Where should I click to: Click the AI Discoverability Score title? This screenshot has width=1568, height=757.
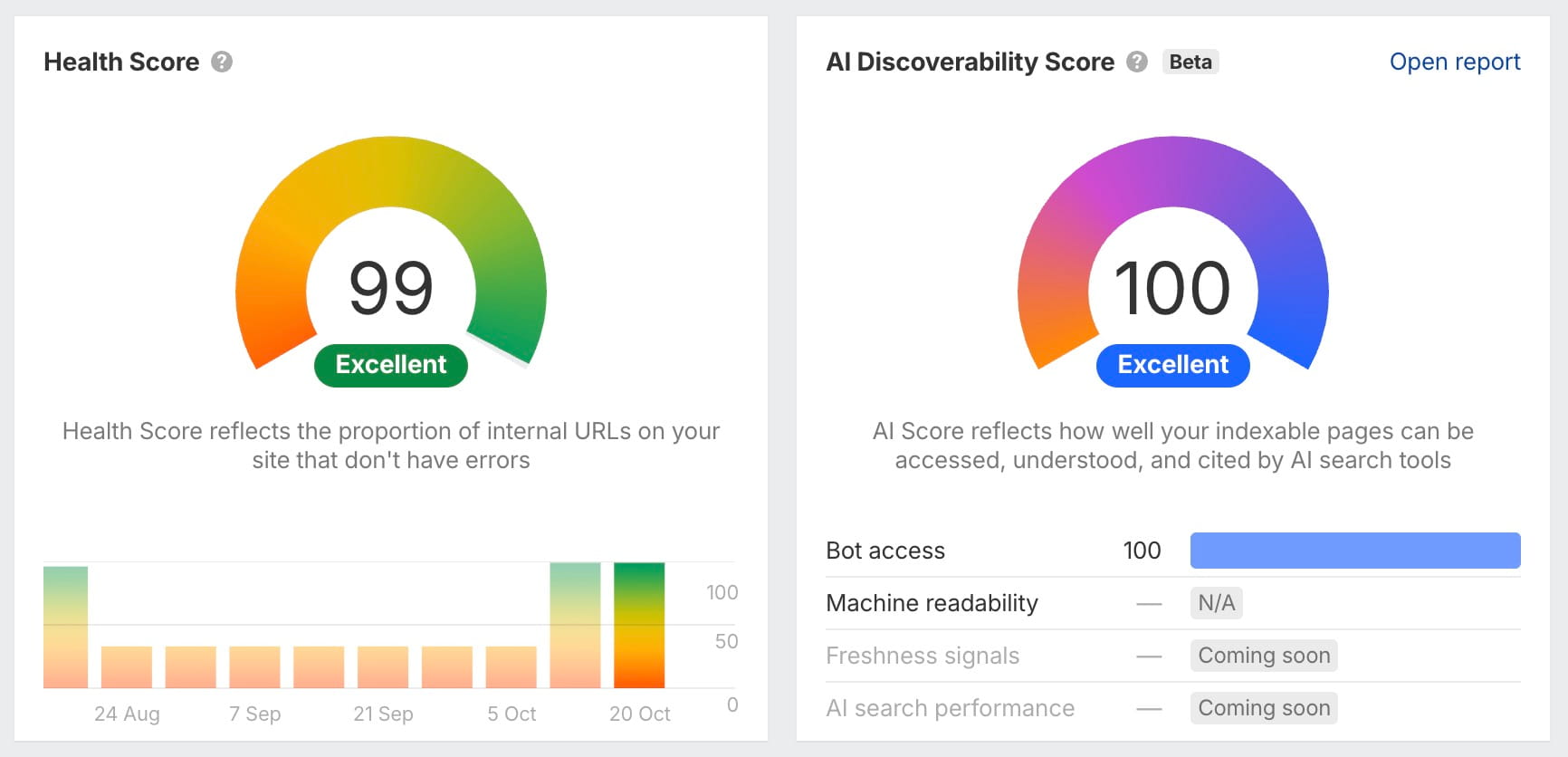tap(970, 62)
